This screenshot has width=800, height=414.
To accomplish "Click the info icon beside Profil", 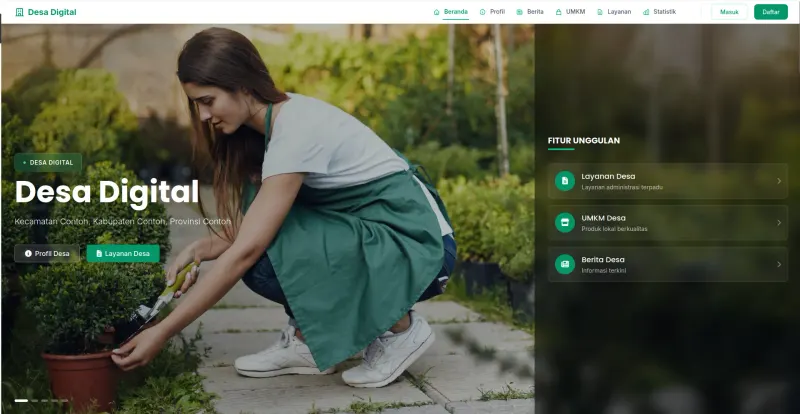I will tap(483, 12).
